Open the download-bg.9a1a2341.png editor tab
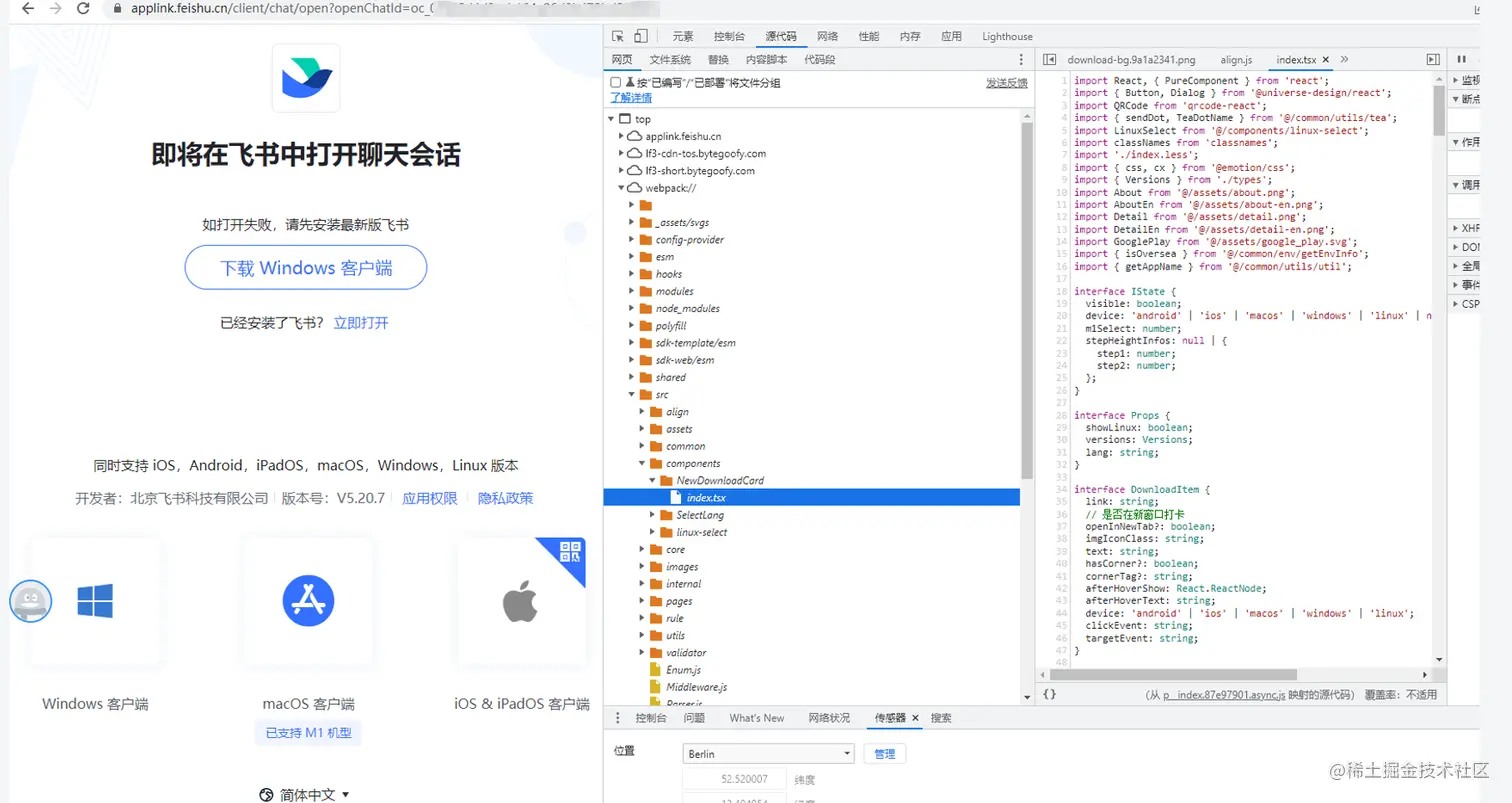This screenshot has width=1512, height=803. tap(1131, 60)
